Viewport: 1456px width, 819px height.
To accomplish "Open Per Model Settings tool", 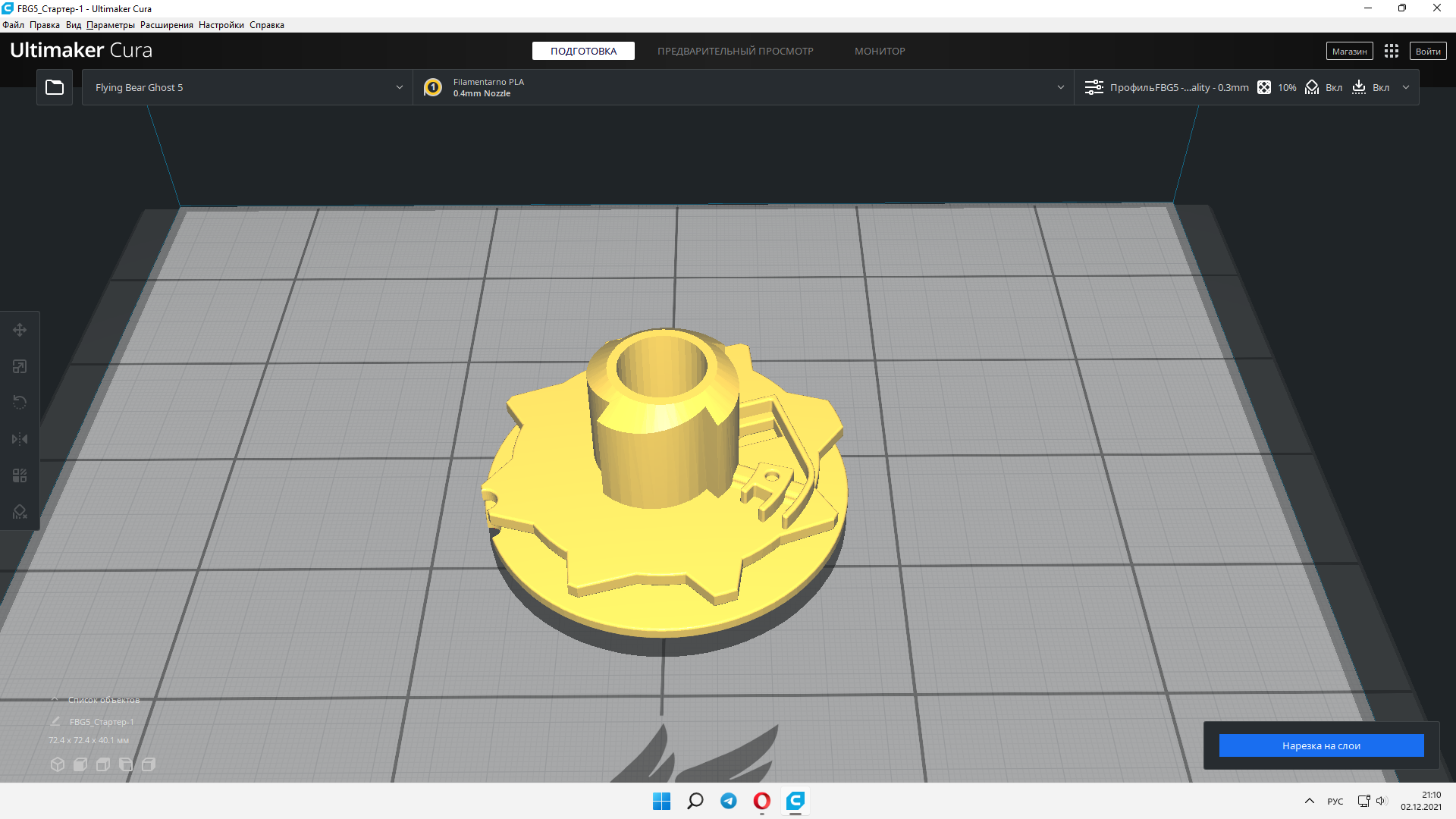I will tap(20, 475).
